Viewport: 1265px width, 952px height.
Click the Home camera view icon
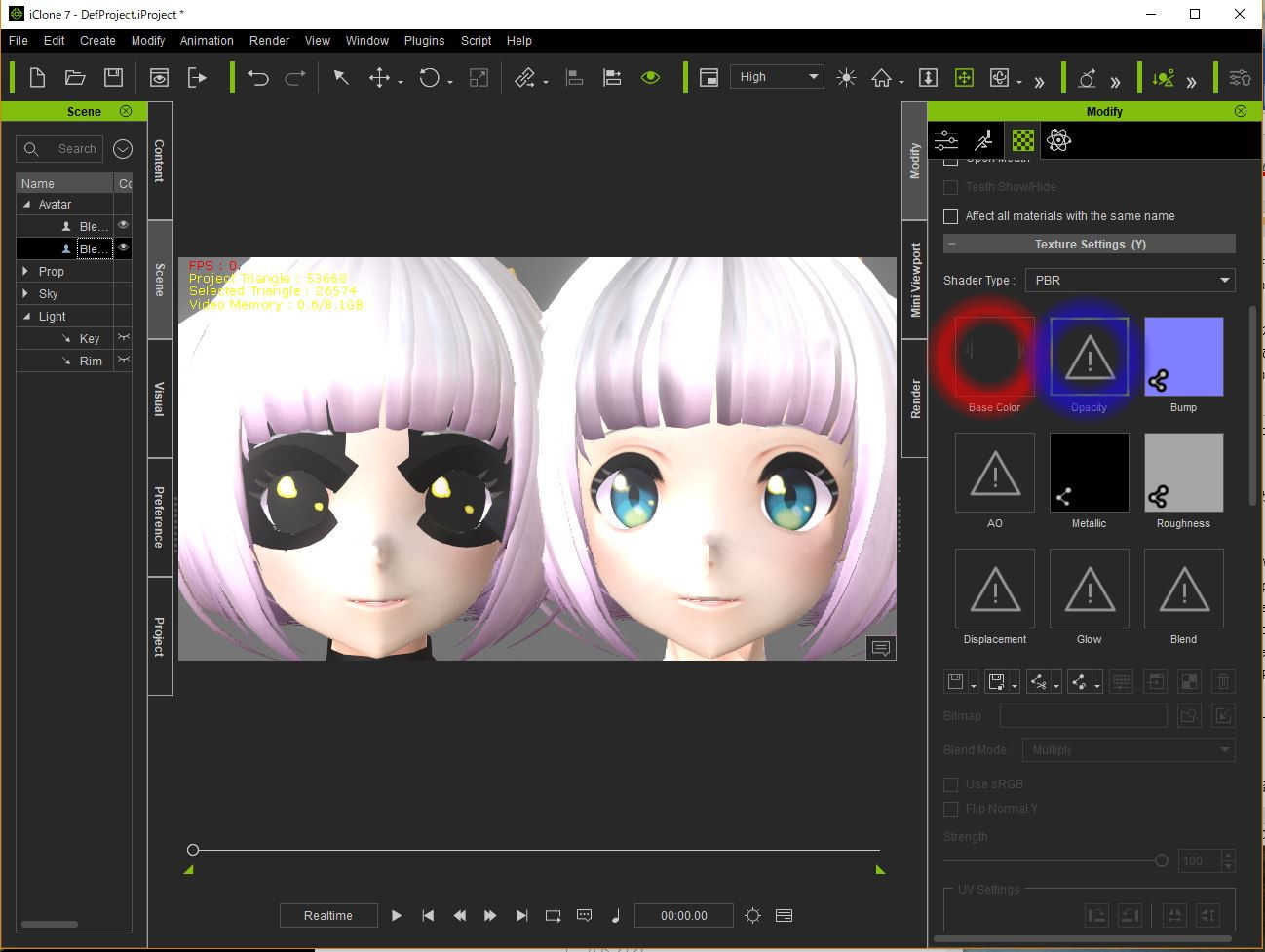(x=882, y=77)
